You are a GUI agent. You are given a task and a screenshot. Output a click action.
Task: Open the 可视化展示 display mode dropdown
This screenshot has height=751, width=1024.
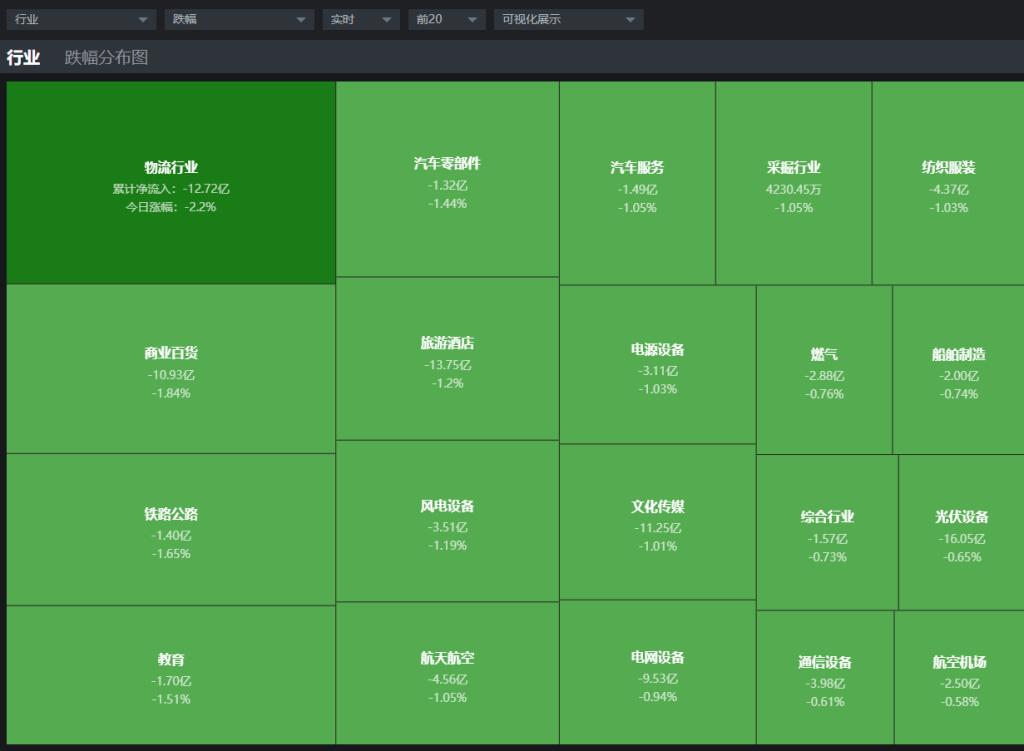568,20
